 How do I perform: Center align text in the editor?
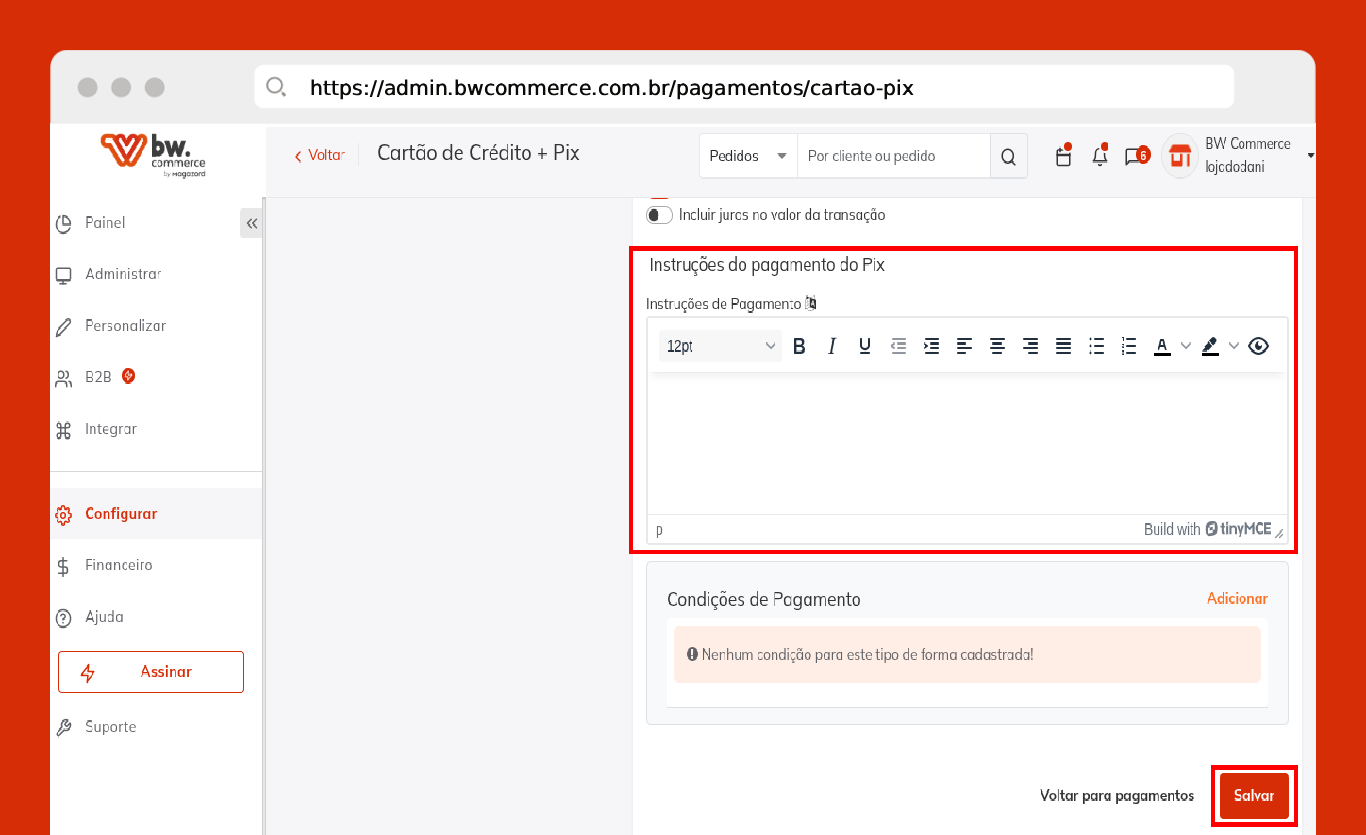click(x=997, y=346)
